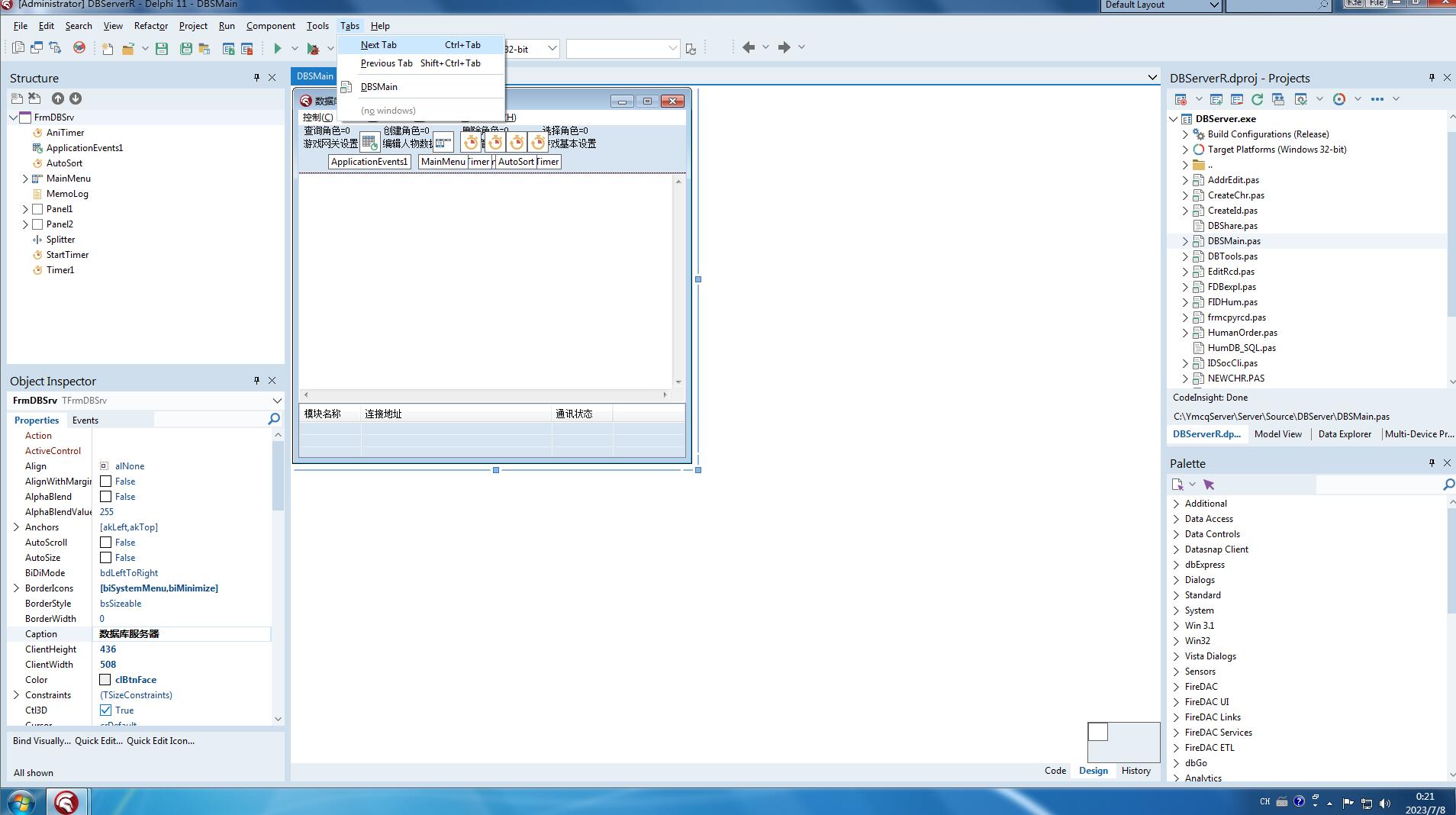The width and height of the screenshot is (1456, 815).
Task: Click the Delphi icon on the Windows taskbar
Action: click(66, 802)
